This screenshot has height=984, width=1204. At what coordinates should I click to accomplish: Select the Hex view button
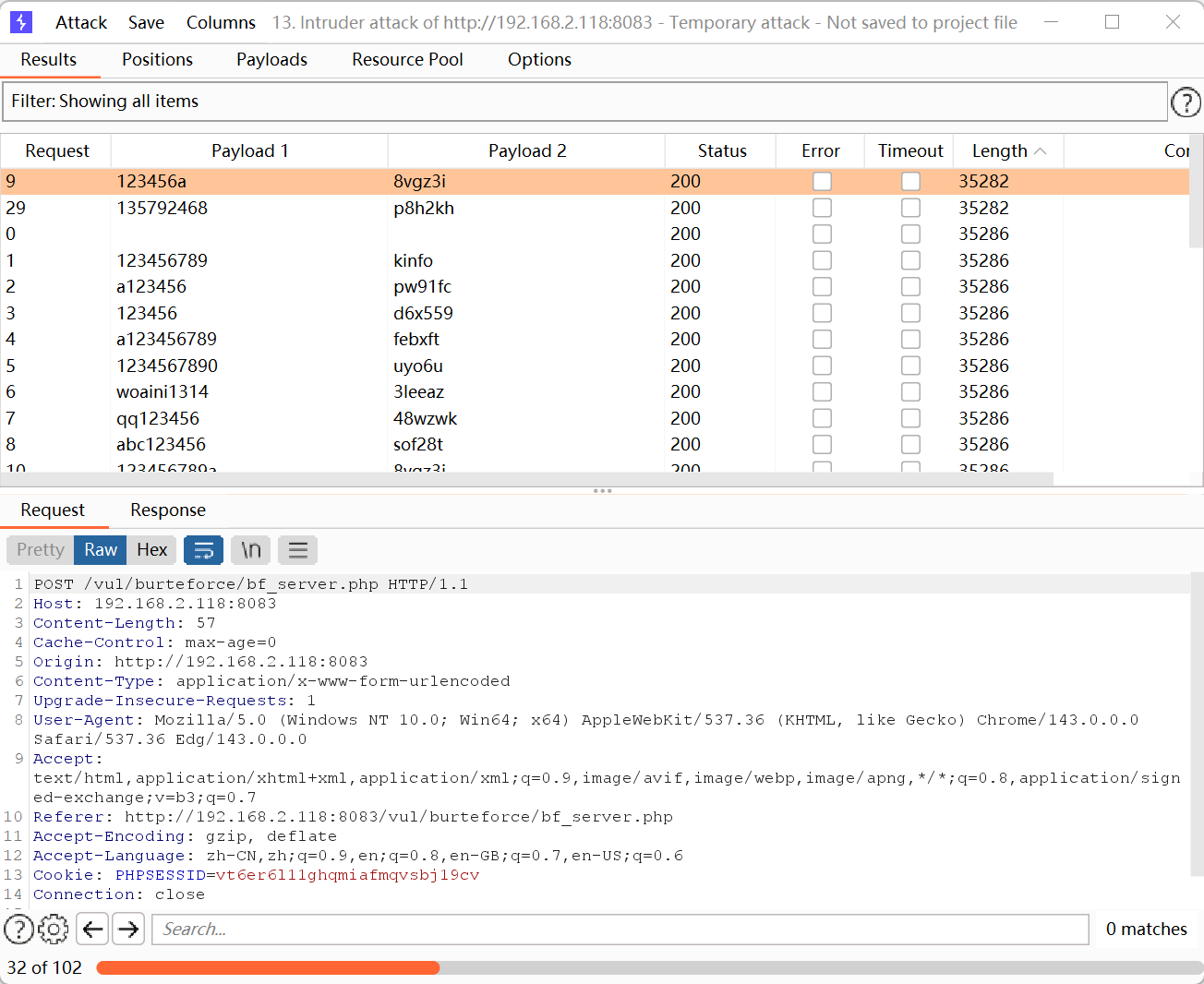point(152,550)
